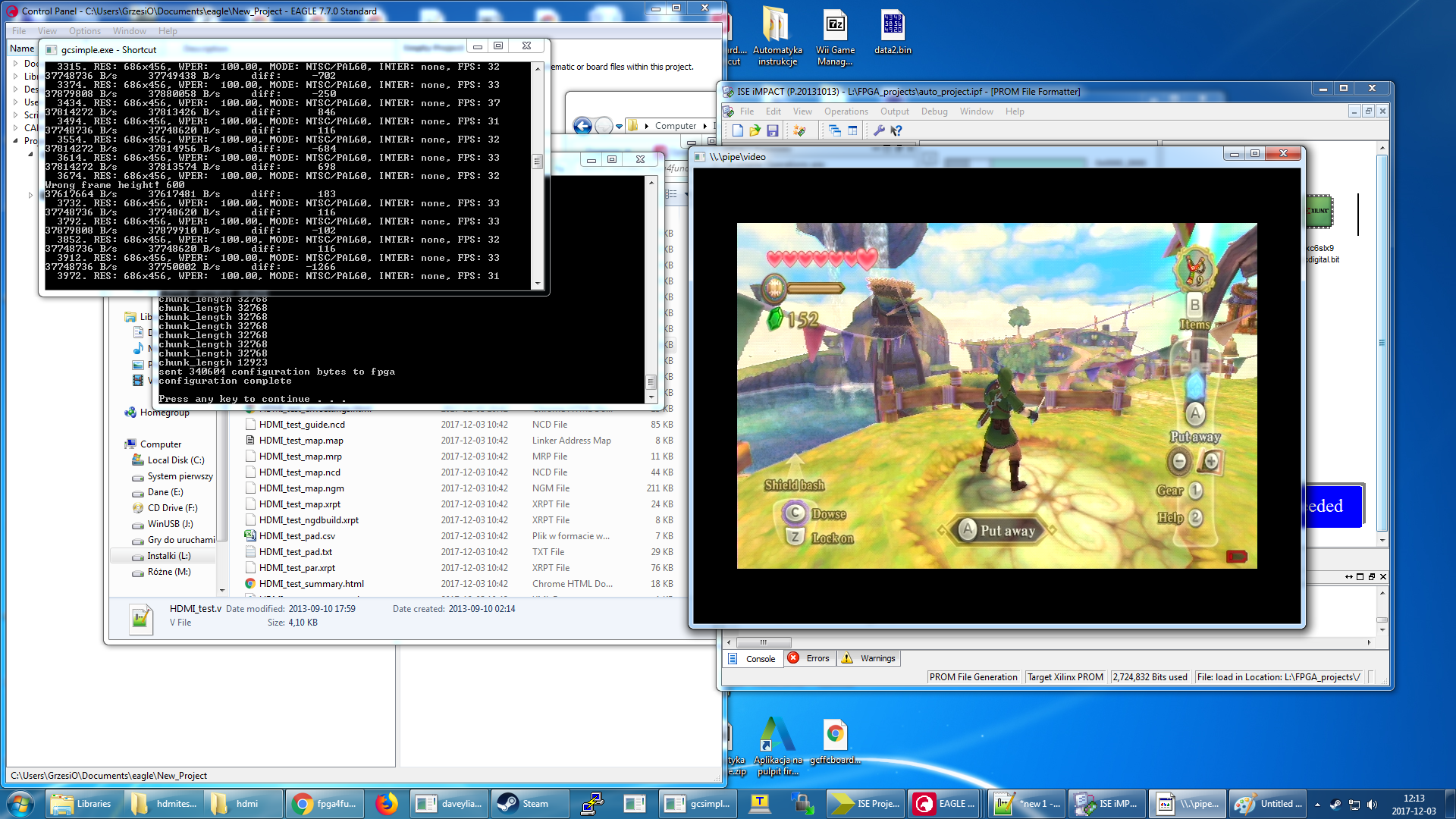The image size is (1456, 819).
Task: Select Instalki (L:) drive in Explorer sidebar
Action: point(162,556)
